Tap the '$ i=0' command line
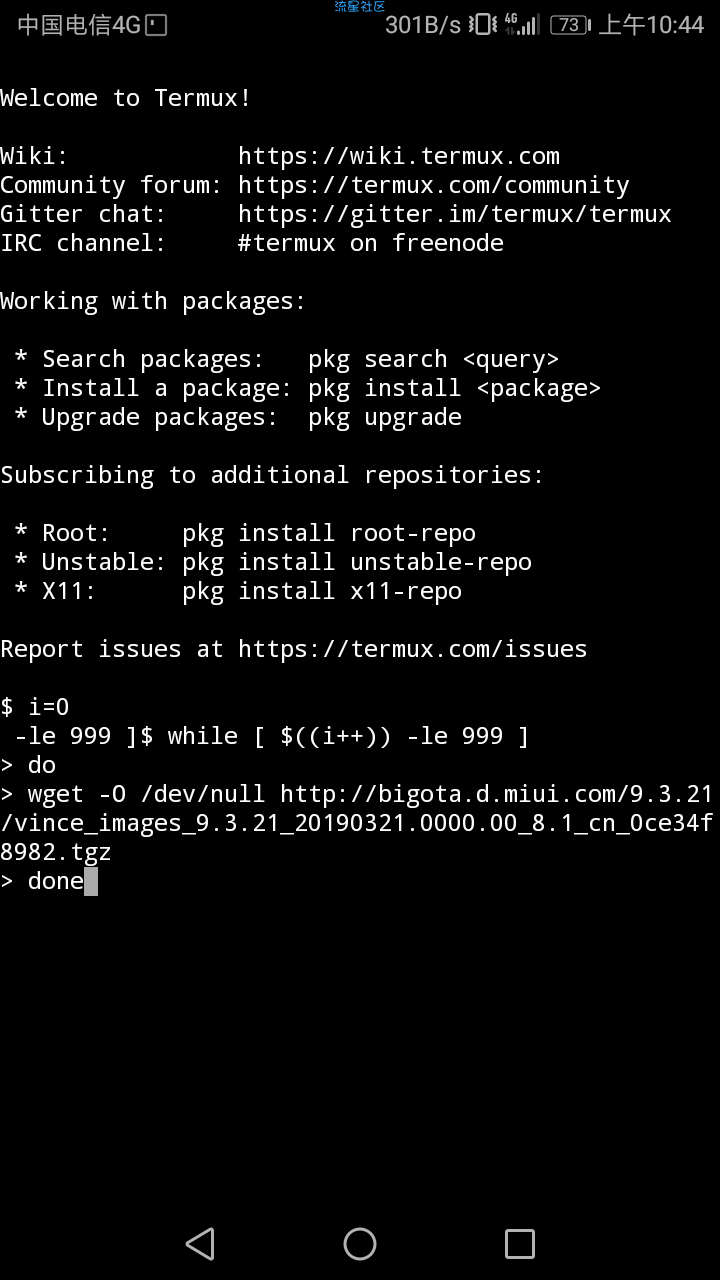Viewport: 720px width, 1280px height. coord(35,707)
